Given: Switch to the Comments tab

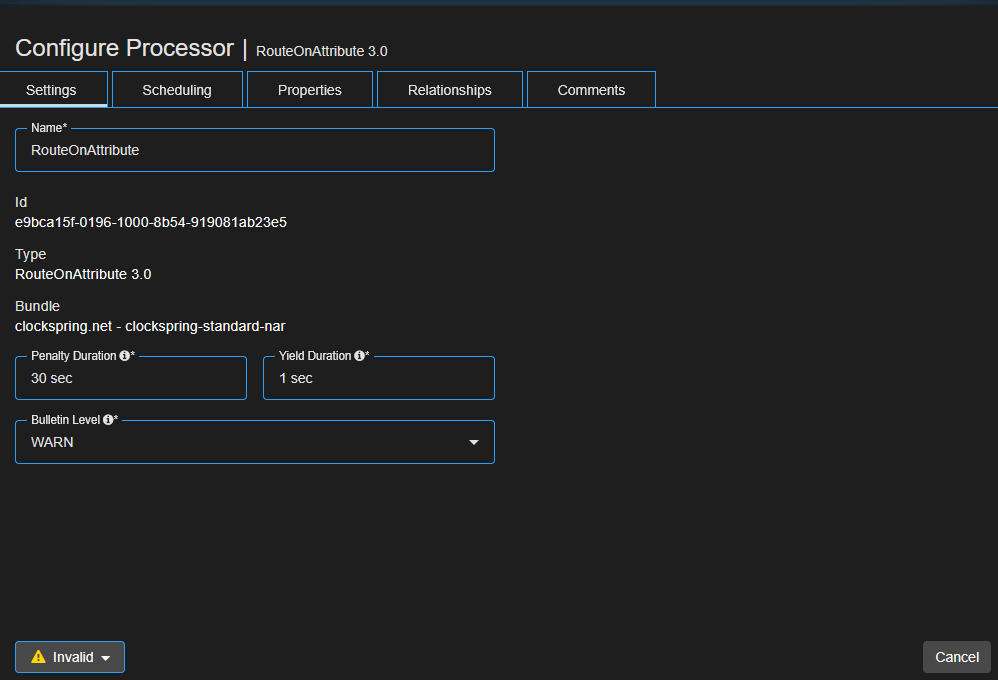Looking at the screenshot, I should point(590,89).
